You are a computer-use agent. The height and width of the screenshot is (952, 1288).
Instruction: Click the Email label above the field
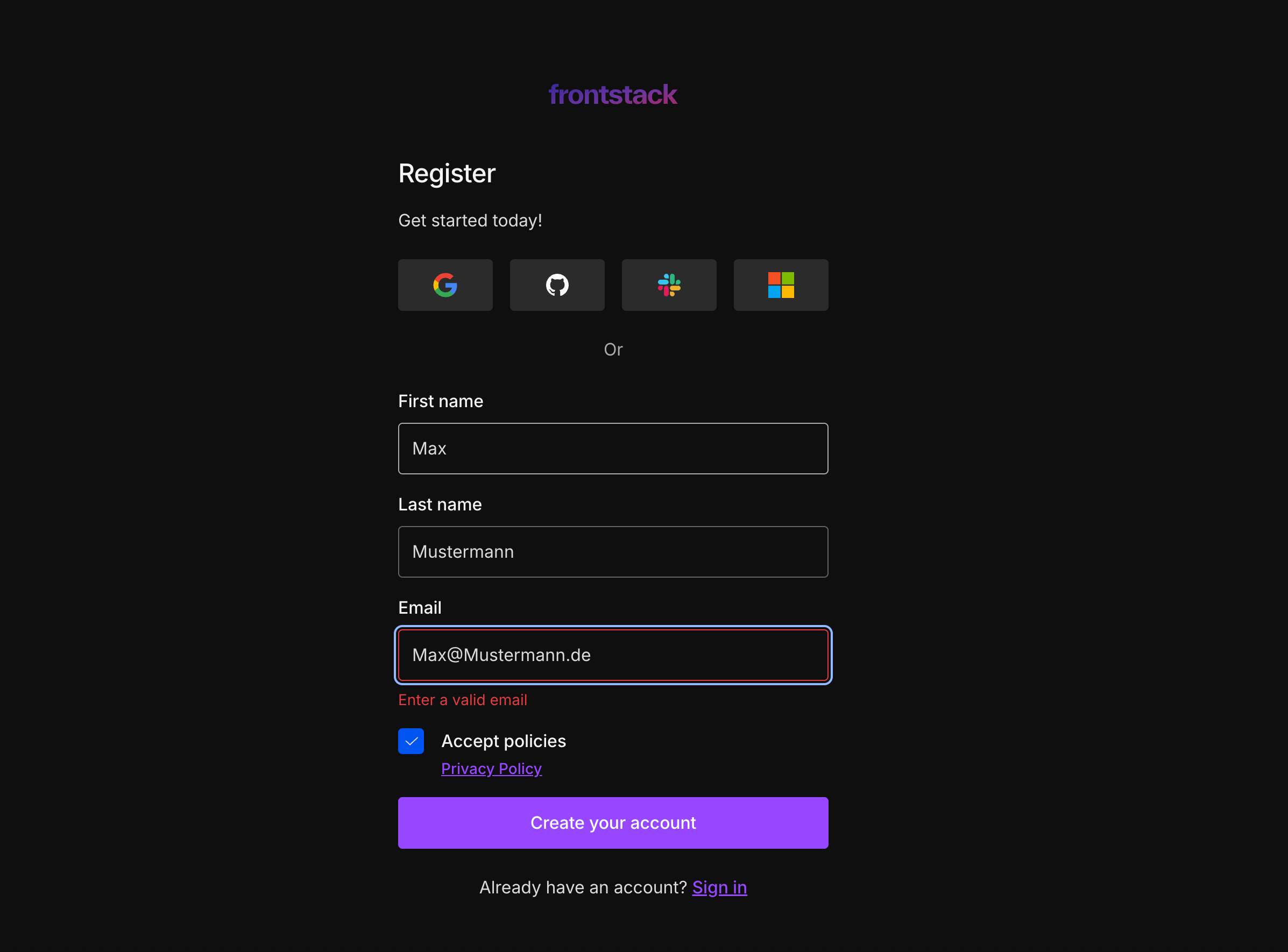(420, 607)
